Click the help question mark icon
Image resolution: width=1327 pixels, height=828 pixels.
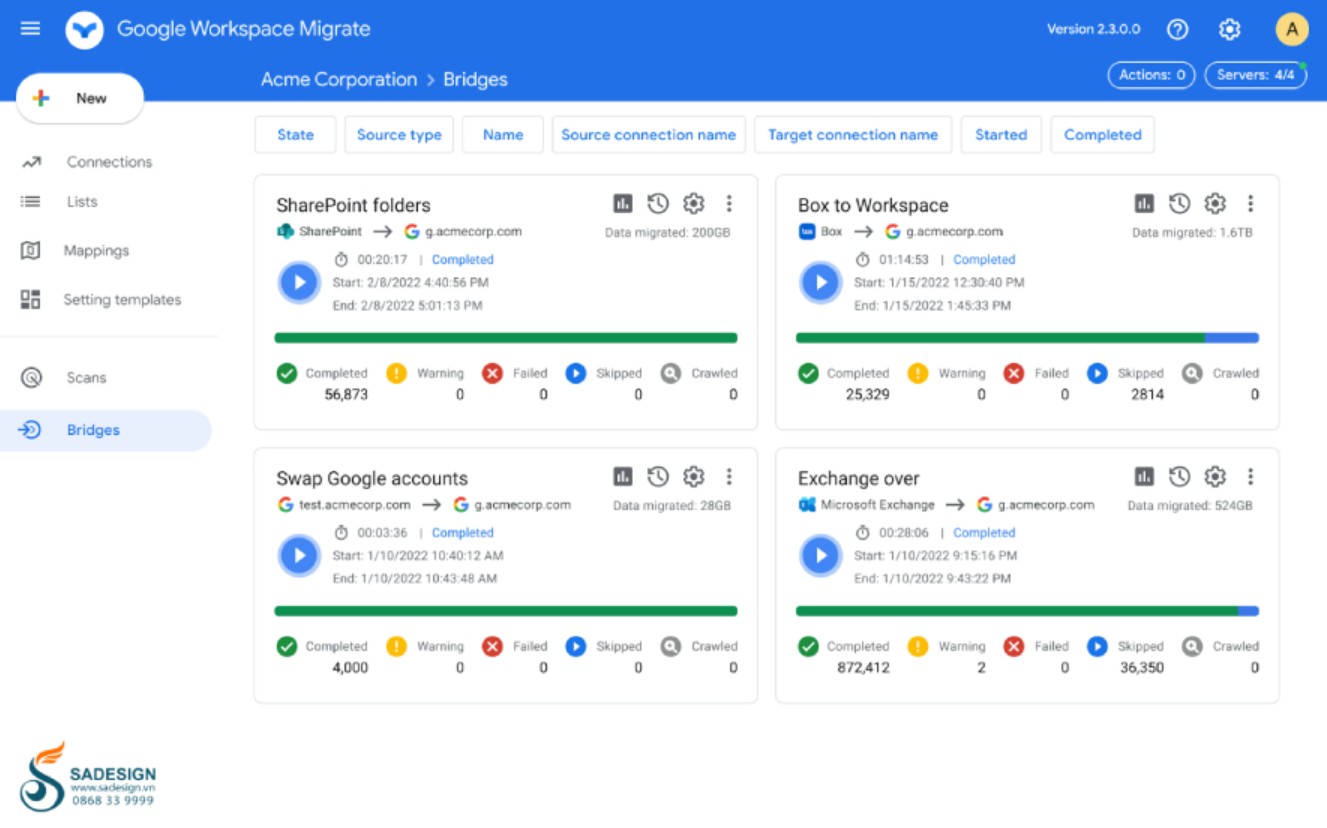1178,29
